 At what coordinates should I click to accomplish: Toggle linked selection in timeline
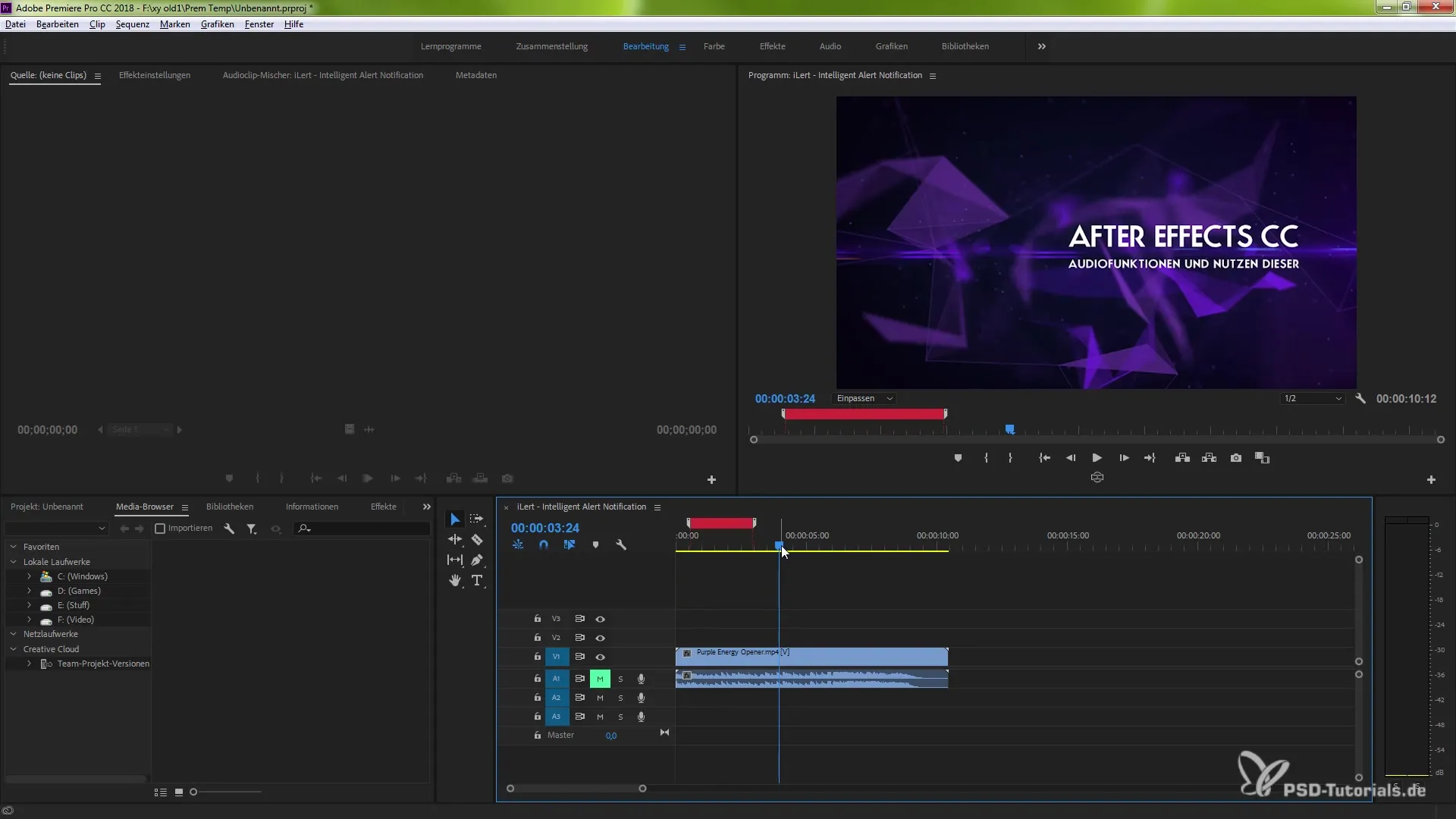(x=570, y=544)
